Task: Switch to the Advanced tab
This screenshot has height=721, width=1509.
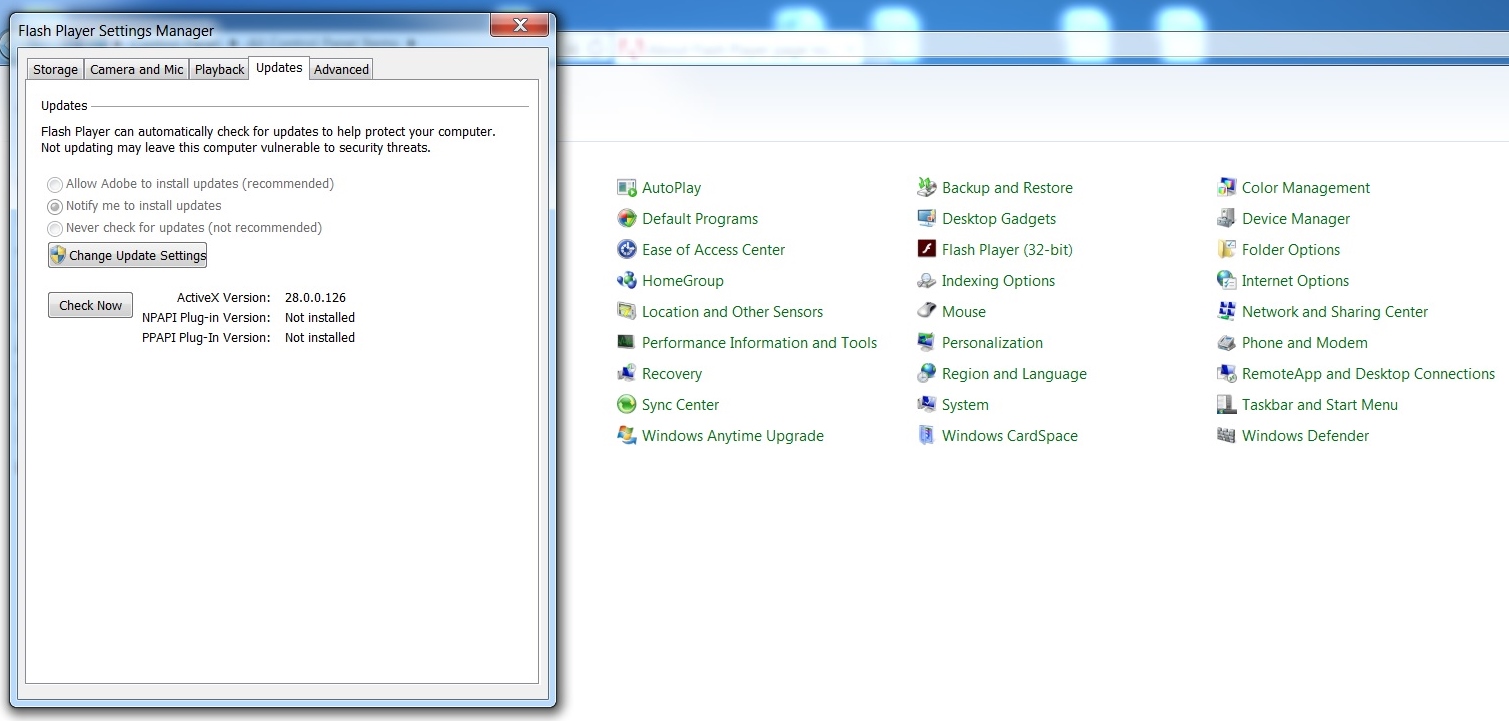Action: click(x=342, y=70)
